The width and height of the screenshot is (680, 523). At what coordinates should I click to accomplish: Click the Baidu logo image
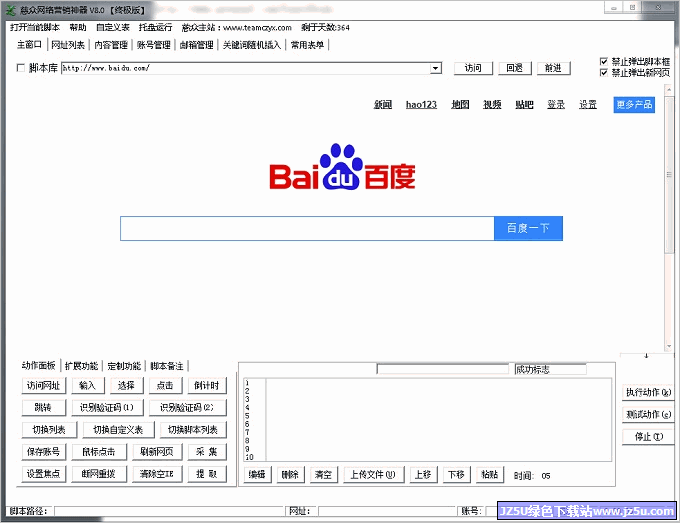(342, 167)
